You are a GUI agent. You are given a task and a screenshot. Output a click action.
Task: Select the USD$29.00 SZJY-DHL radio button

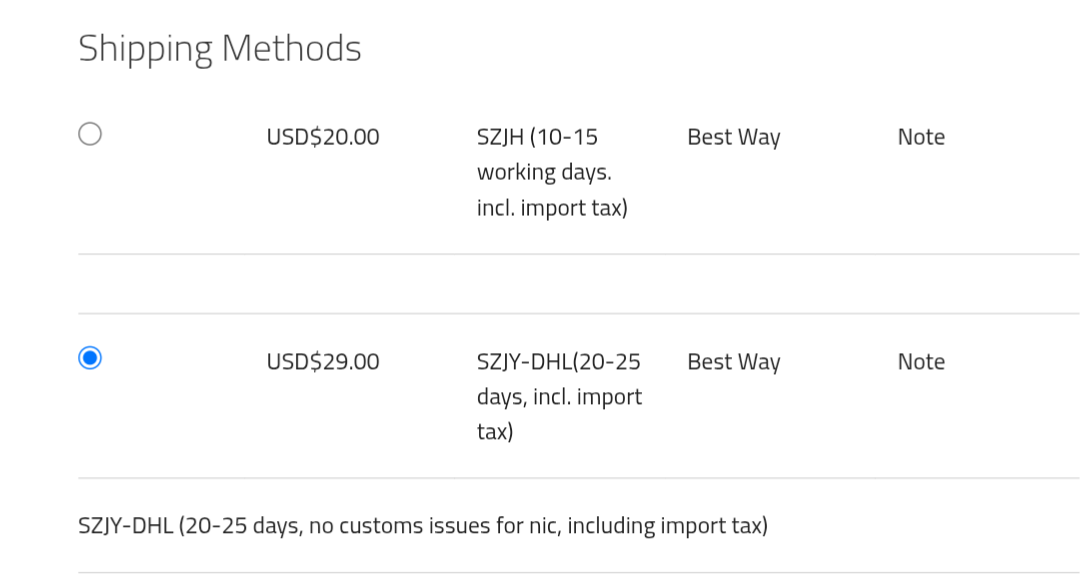coord(90,358)
